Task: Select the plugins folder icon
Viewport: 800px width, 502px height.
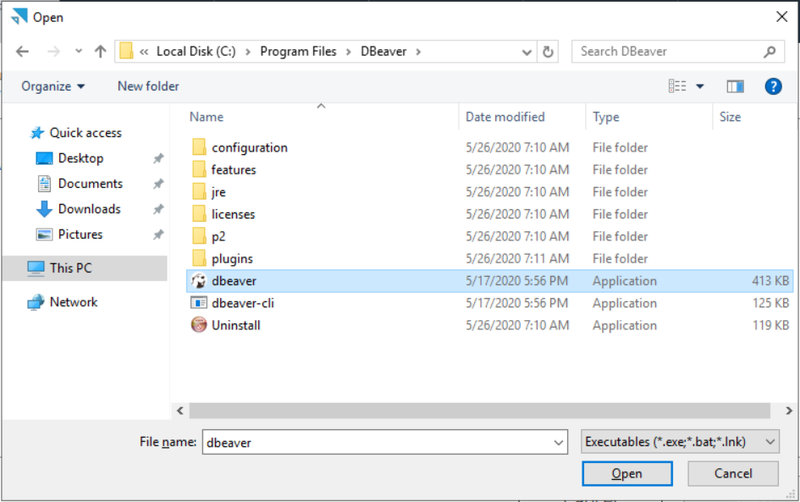Action: pos(199,258)
